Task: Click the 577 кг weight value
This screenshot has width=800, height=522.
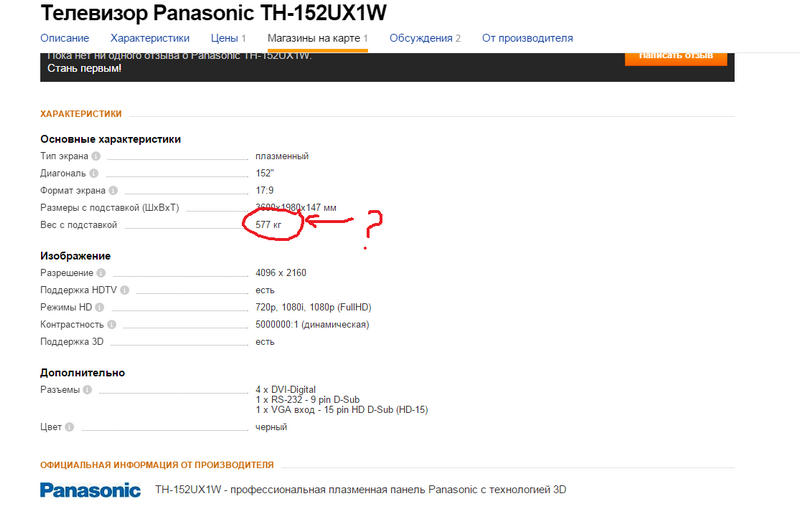Action: pyautogui.click(x=268, y=225)
